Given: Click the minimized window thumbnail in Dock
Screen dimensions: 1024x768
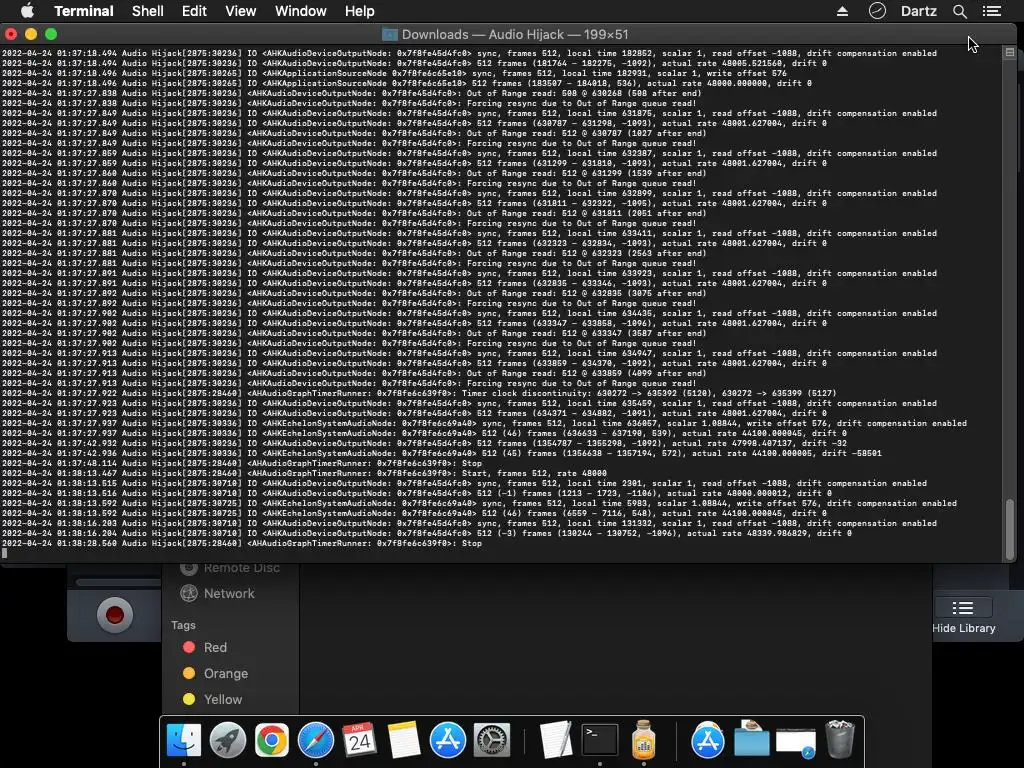Looking at the screenshot, I should point(795,743).
